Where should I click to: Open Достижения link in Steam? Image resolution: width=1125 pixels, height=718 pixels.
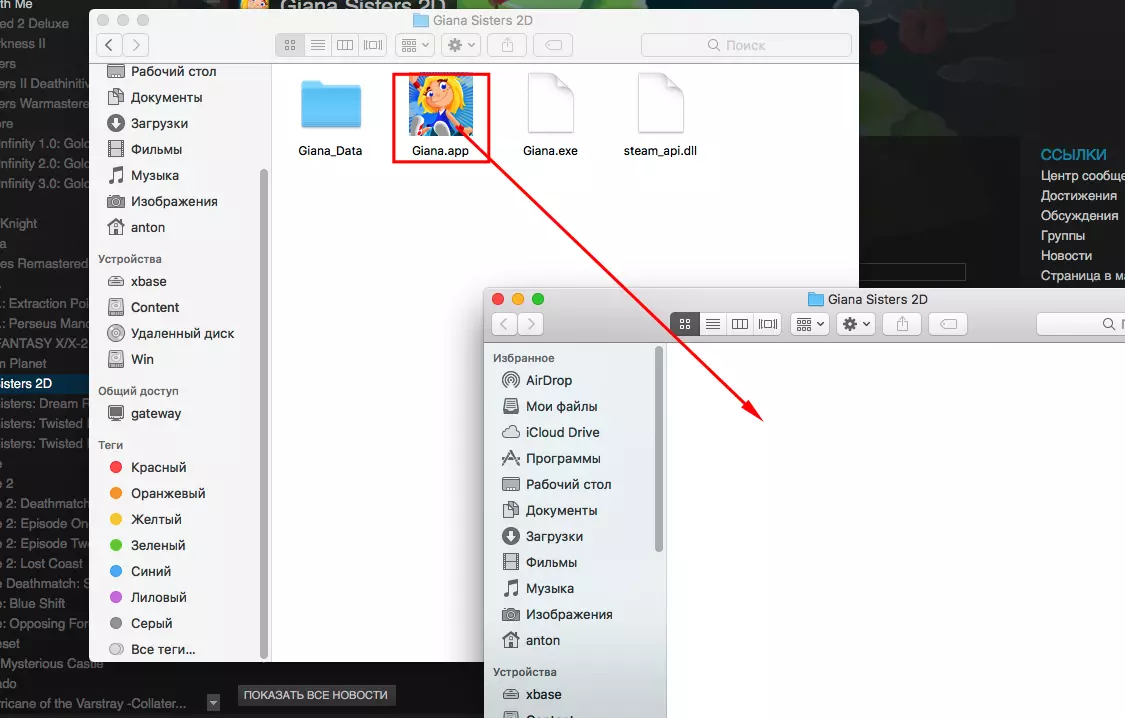(x=1078, y=195)
